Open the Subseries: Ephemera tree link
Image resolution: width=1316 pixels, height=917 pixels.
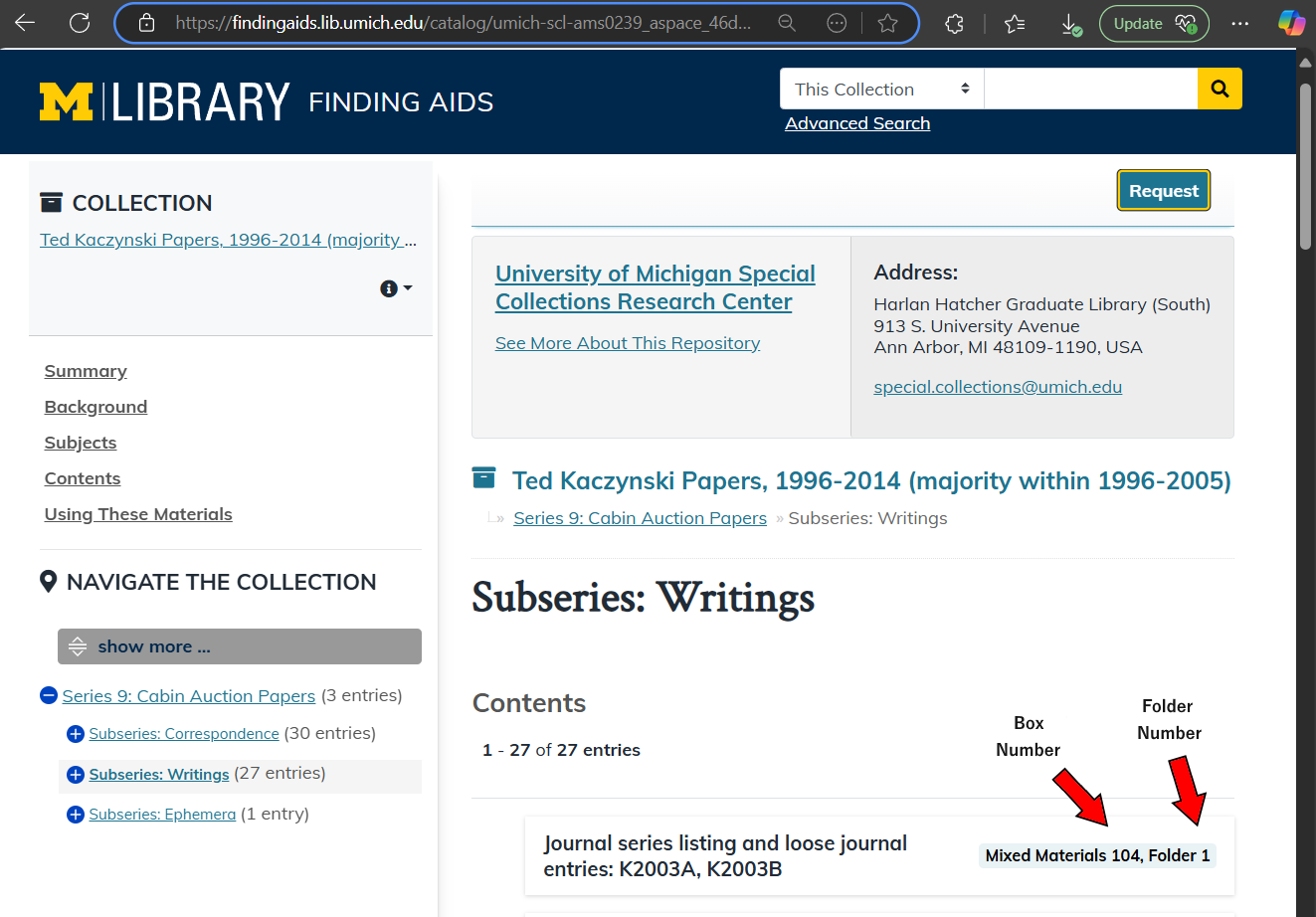[x=162, y=815]
